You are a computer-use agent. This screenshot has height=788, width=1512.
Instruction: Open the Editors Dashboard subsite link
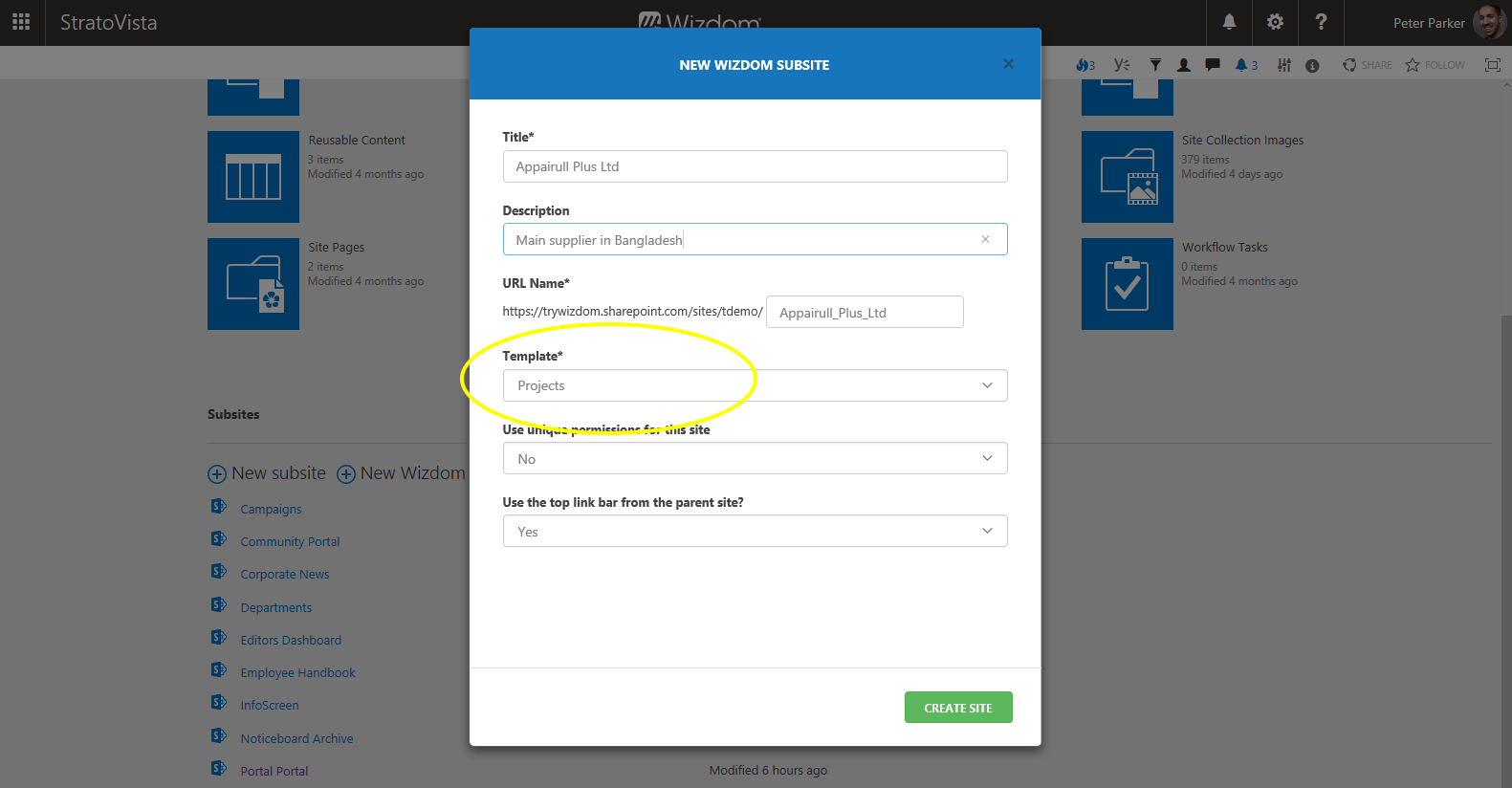[x=291, y=640]
